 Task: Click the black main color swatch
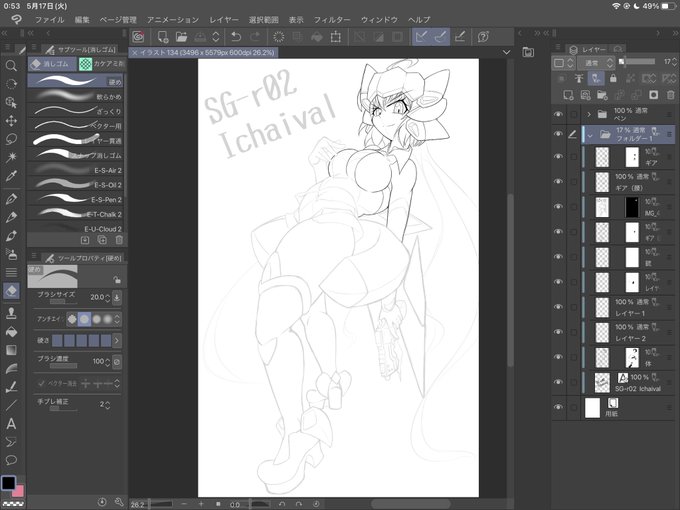[x=8, y=483]
